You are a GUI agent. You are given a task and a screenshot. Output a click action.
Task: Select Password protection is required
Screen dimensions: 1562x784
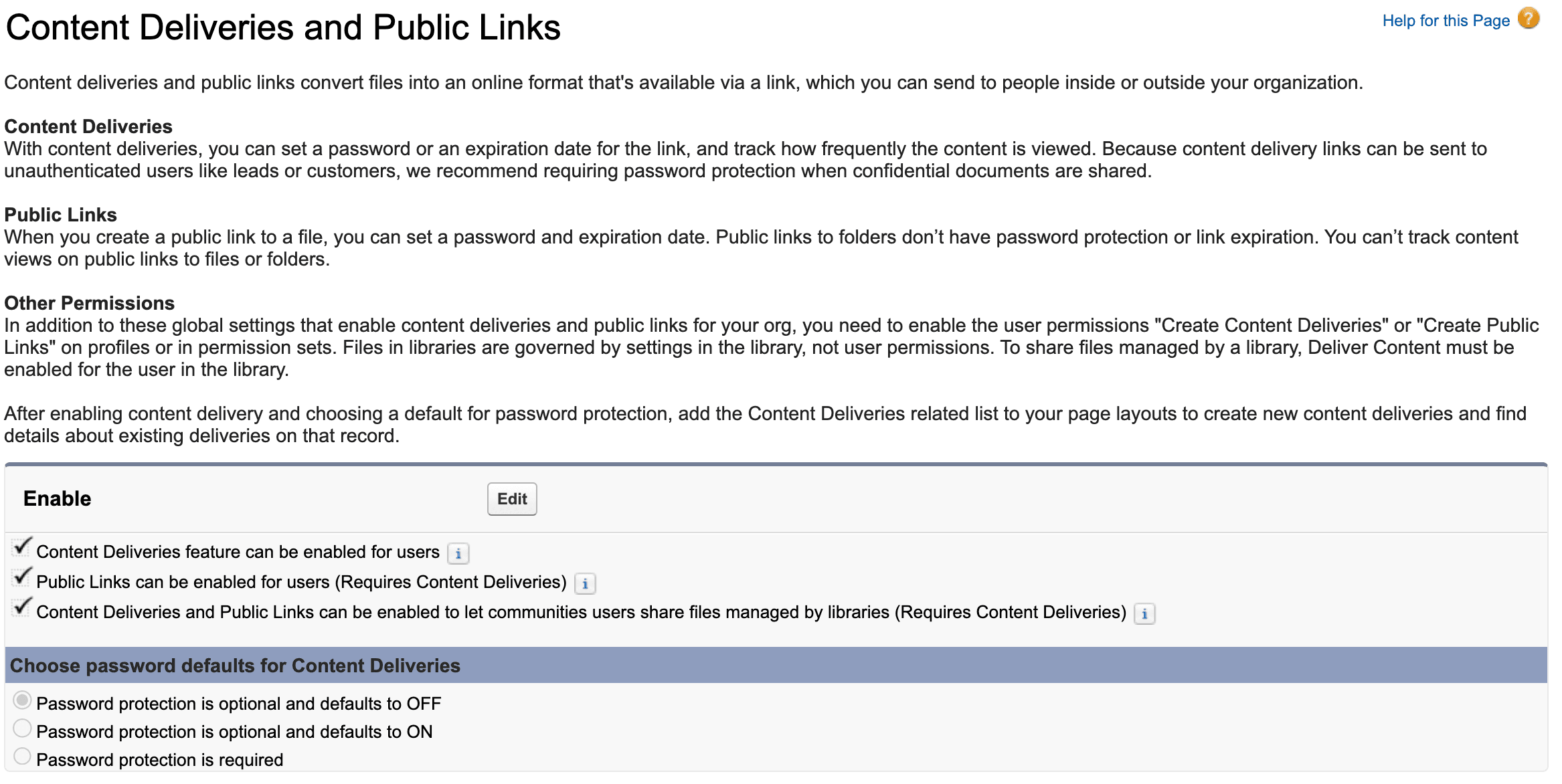point(22,756)
